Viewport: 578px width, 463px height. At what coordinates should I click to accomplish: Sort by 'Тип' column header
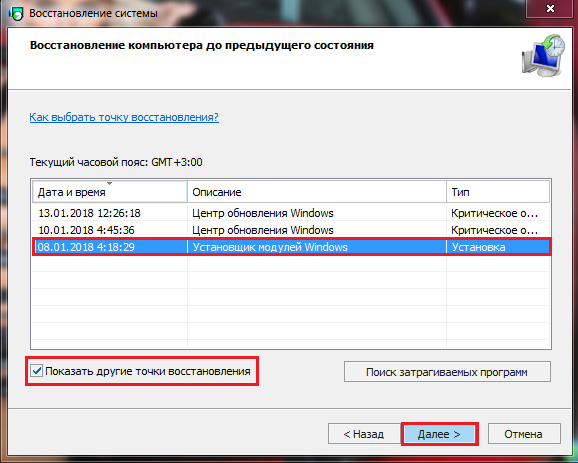498,192
